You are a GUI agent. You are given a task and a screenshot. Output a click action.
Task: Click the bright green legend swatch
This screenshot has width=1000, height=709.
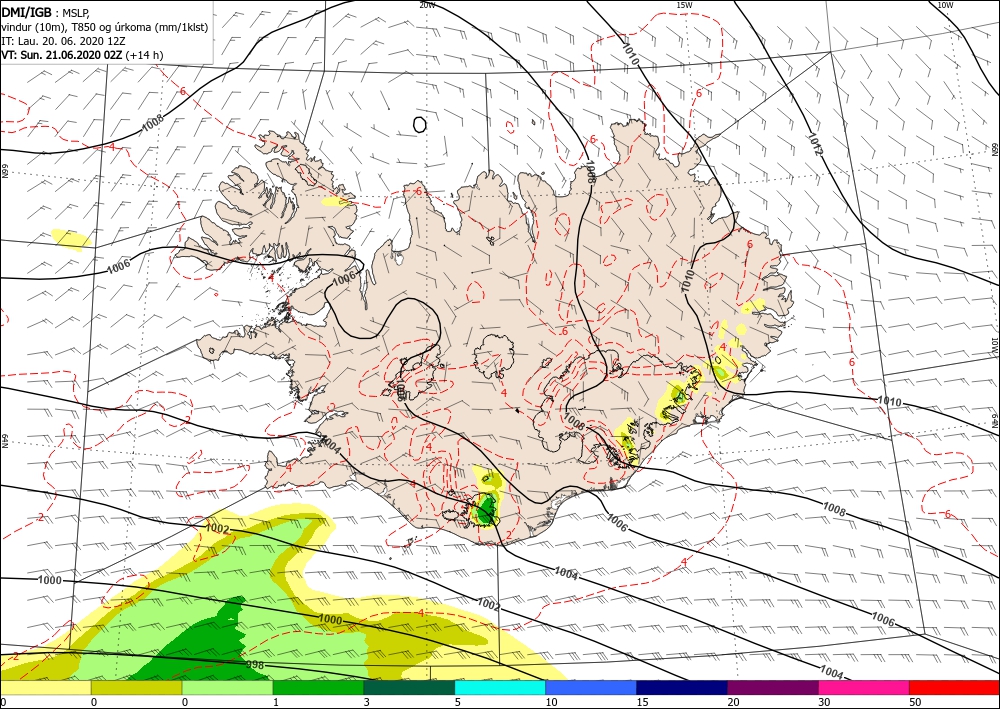point(318,687)
